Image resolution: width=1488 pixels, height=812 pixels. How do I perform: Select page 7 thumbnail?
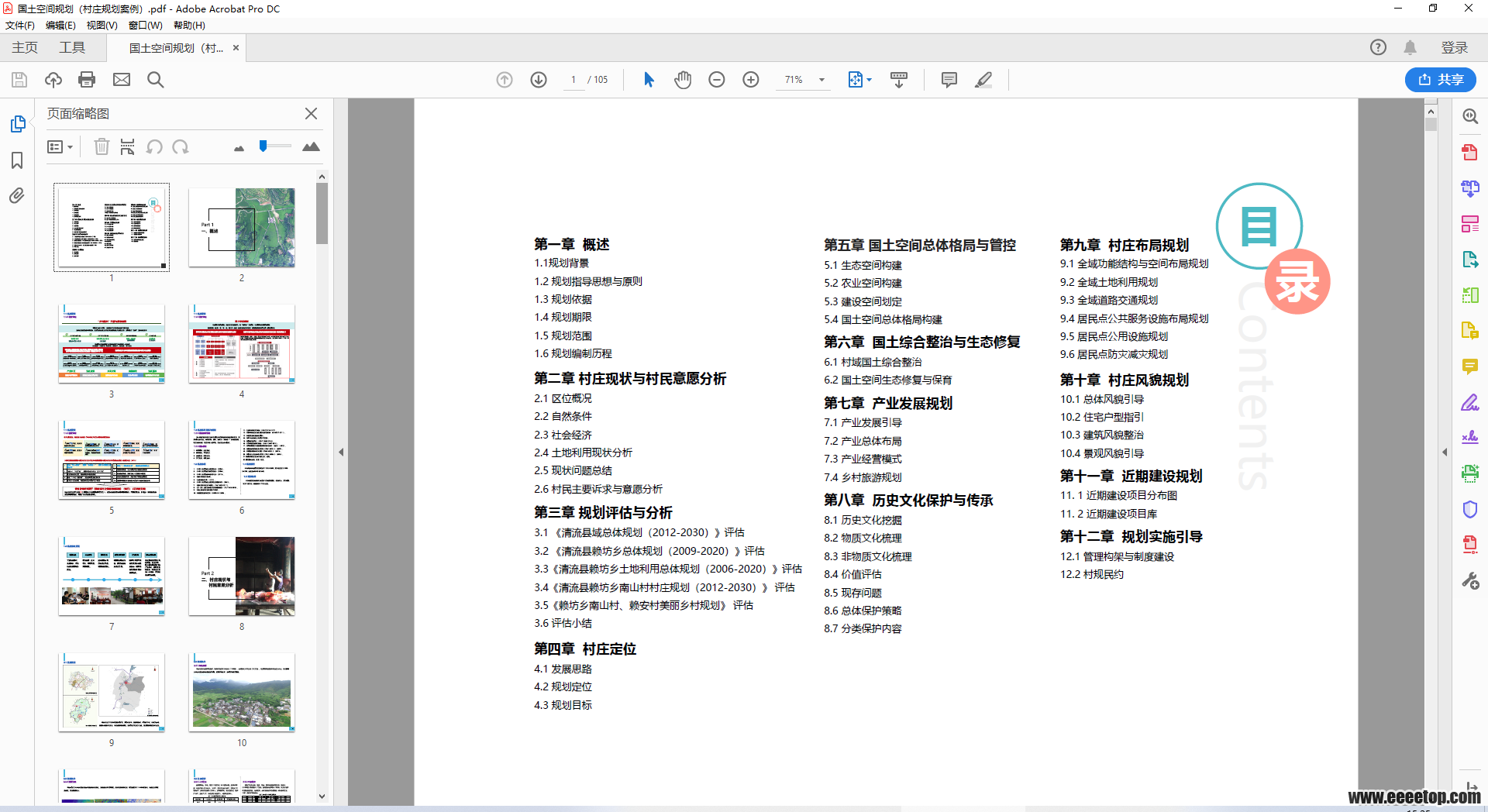112,576
